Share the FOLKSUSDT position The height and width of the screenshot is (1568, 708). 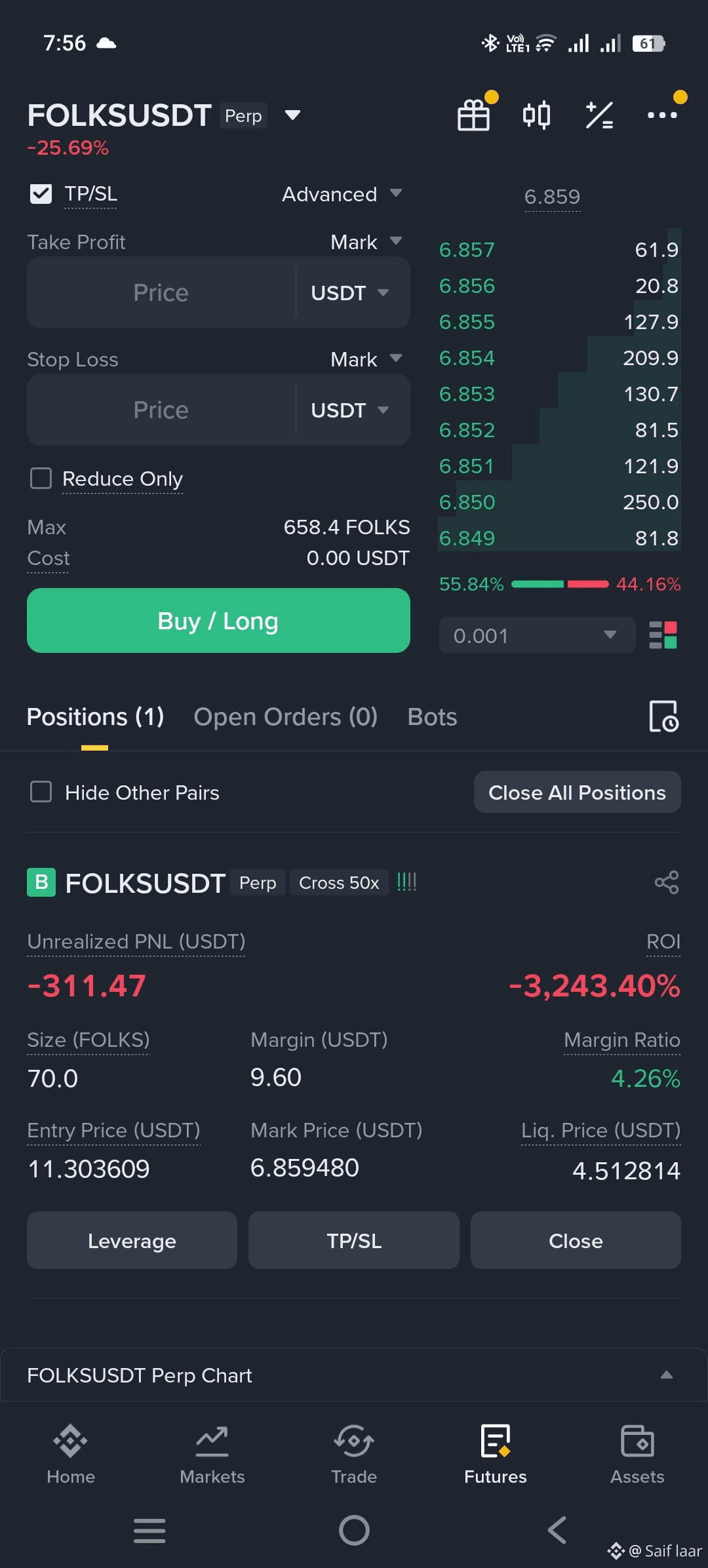click(667, 882)
